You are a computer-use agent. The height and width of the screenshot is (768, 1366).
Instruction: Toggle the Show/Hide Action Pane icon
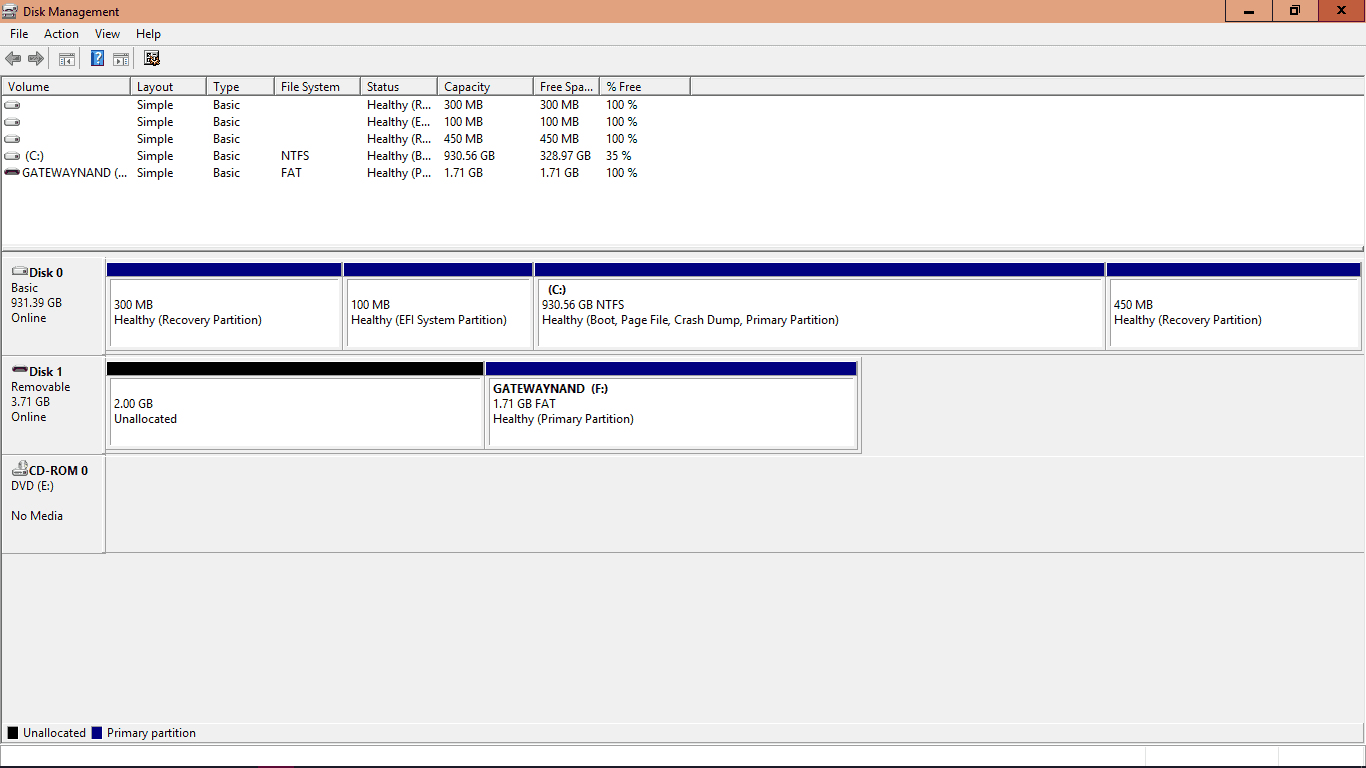point(121,59)
